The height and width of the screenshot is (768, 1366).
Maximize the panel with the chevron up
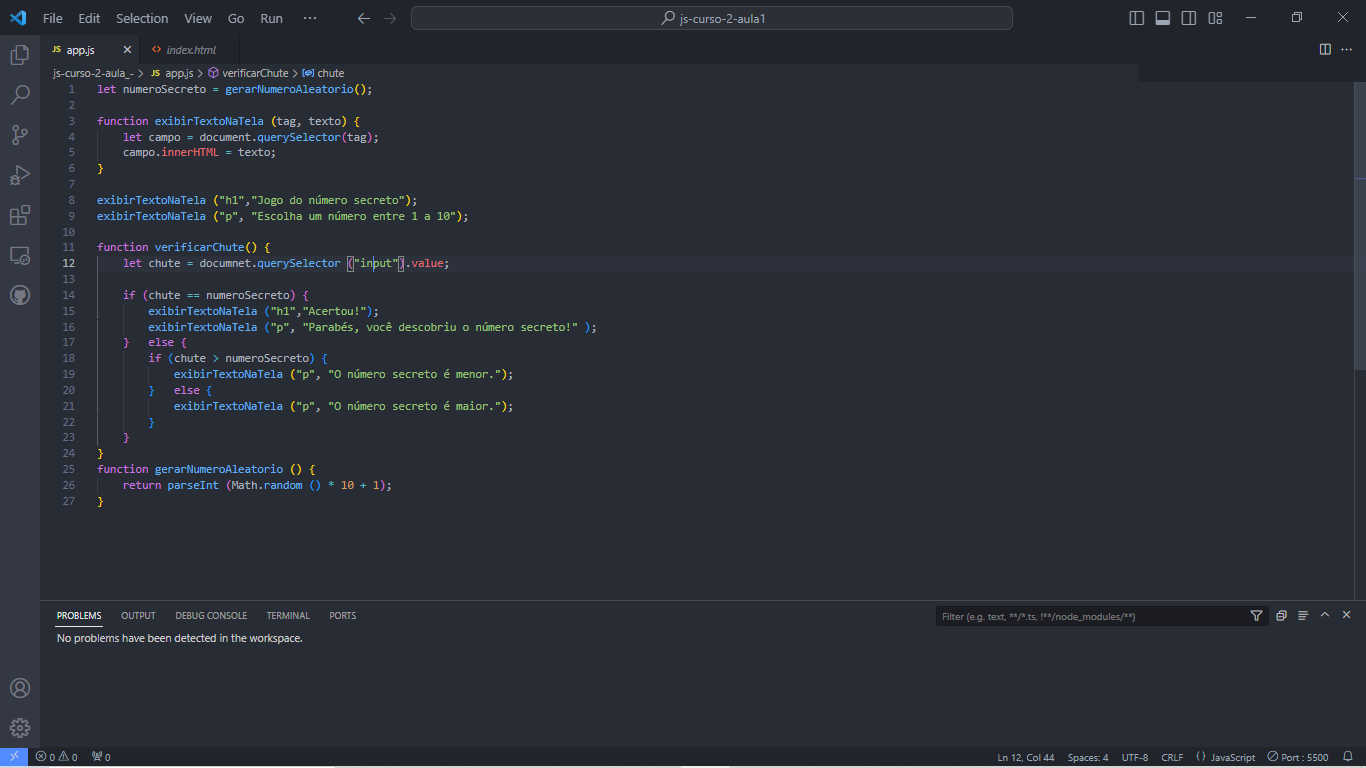pyautogui.click(x=1325, y=615)
